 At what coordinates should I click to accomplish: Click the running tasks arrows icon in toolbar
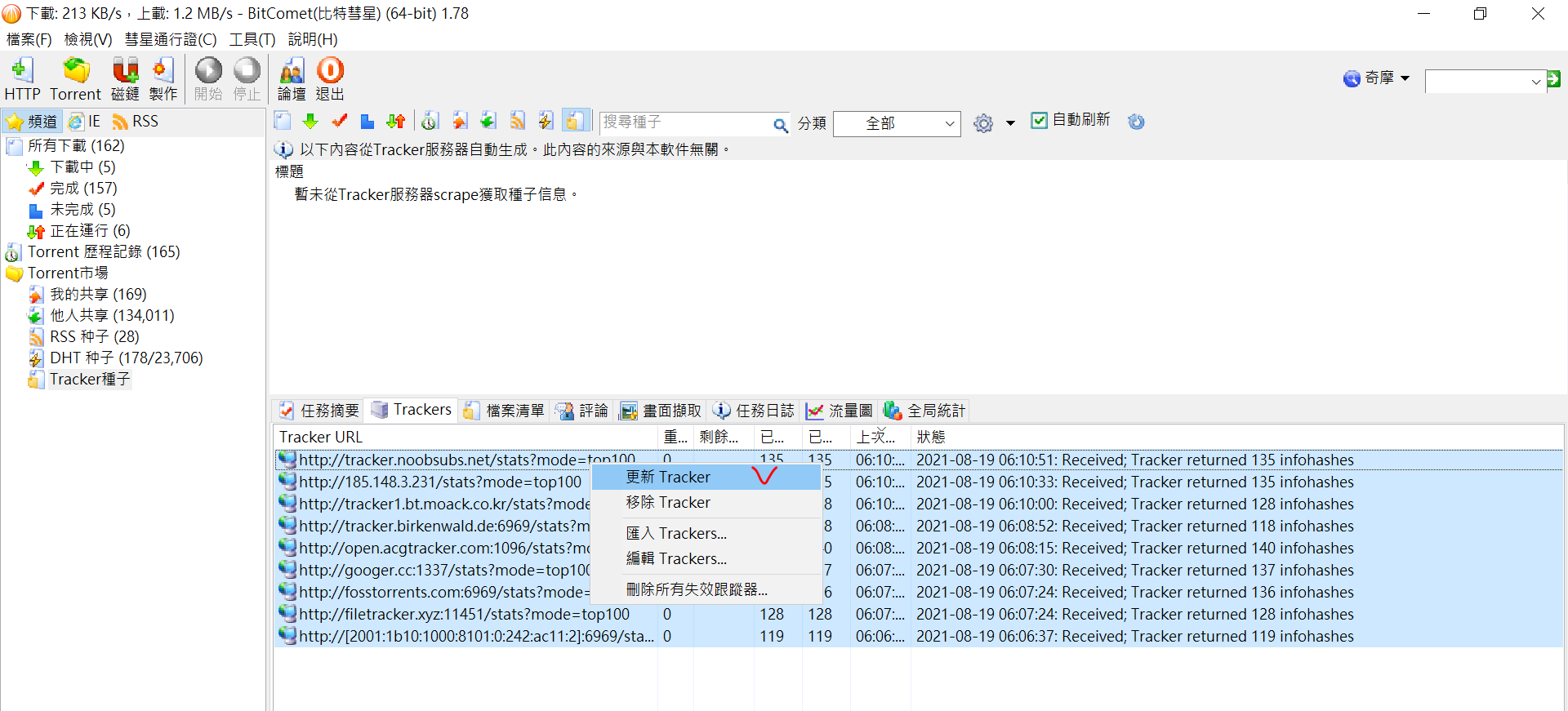pos(396,122)
